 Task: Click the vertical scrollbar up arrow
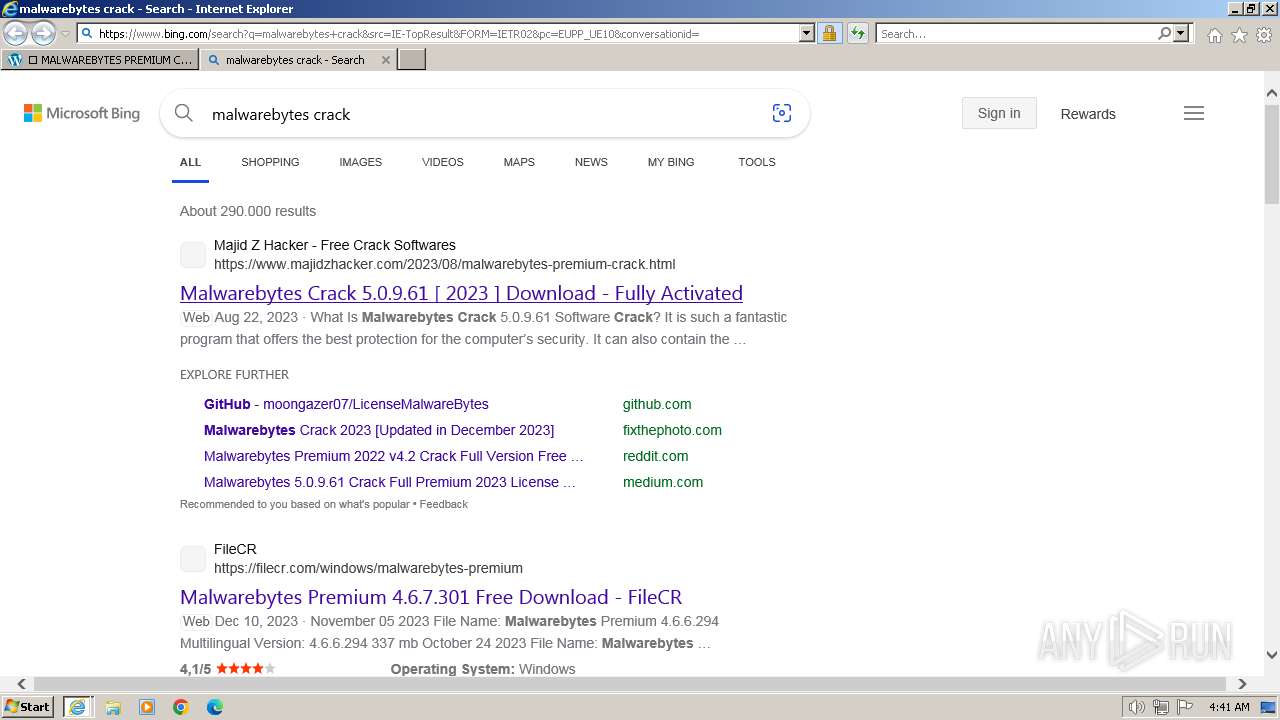(1271, 94)
